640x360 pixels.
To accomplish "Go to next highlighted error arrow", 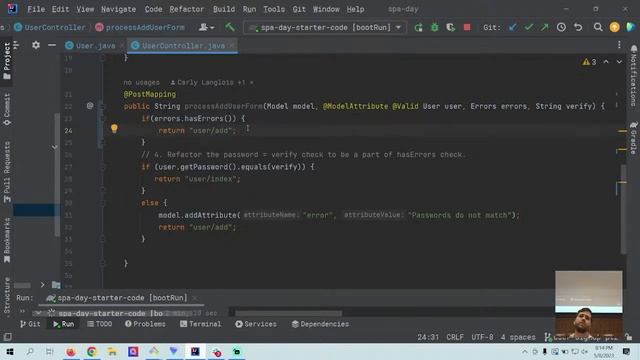I will click(619, 62).
